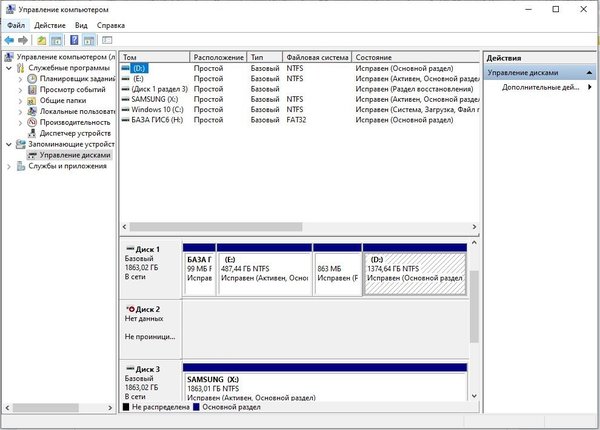Image resolution: width=600 pixels, height=430 pixels.
Task: Select the (D:) 1374,64 ГБ partition block
Action: point(415,269)
